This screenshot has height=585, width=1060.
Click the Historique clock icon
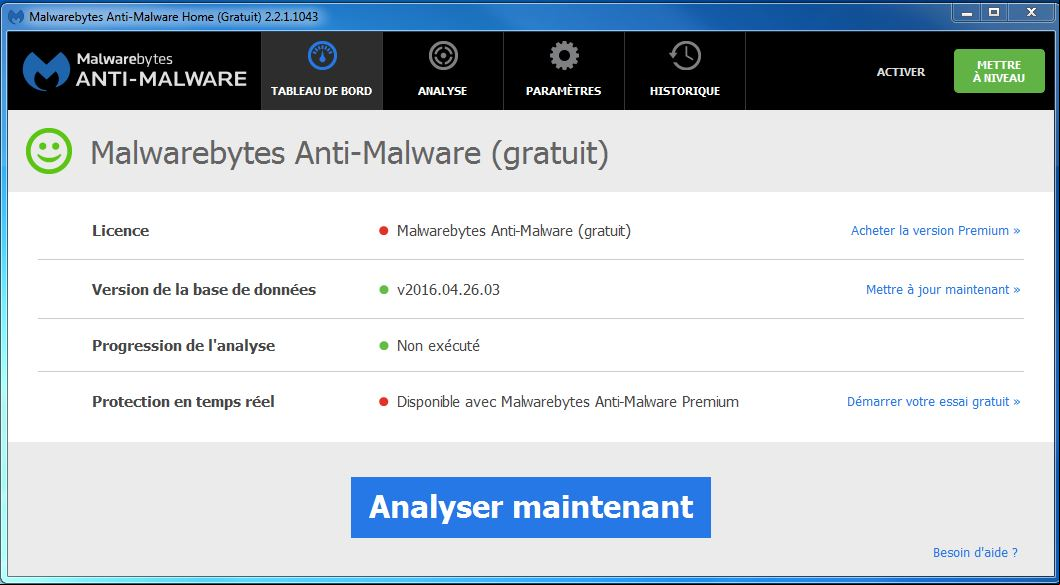[x=685, y=56]
